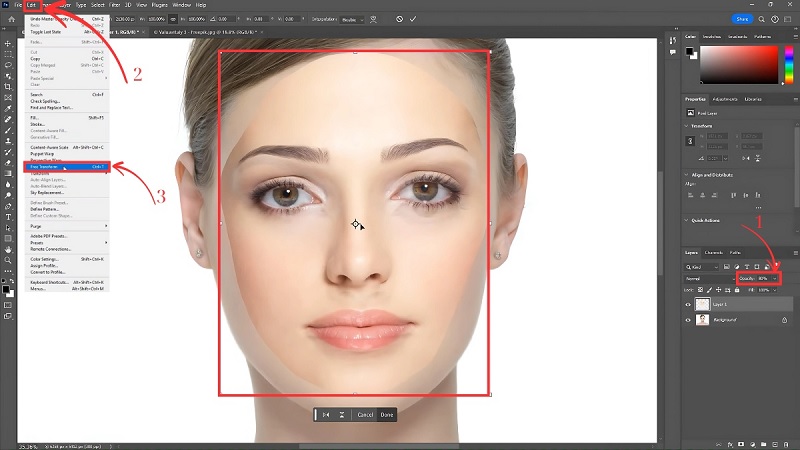Open the Search magnifier icon near Share
800x450 pixels.
pos(761,19)
